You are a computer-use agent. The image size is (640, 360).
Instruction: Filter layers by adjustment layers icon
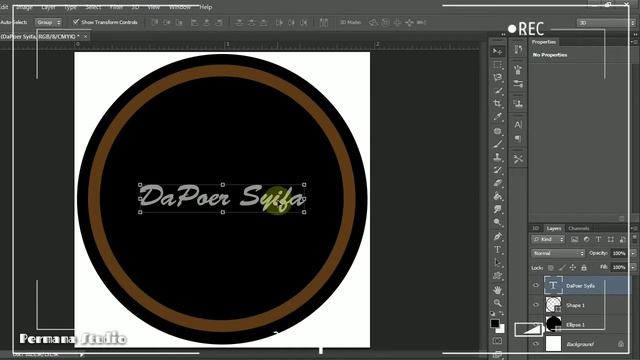click(x=587, y=240)
